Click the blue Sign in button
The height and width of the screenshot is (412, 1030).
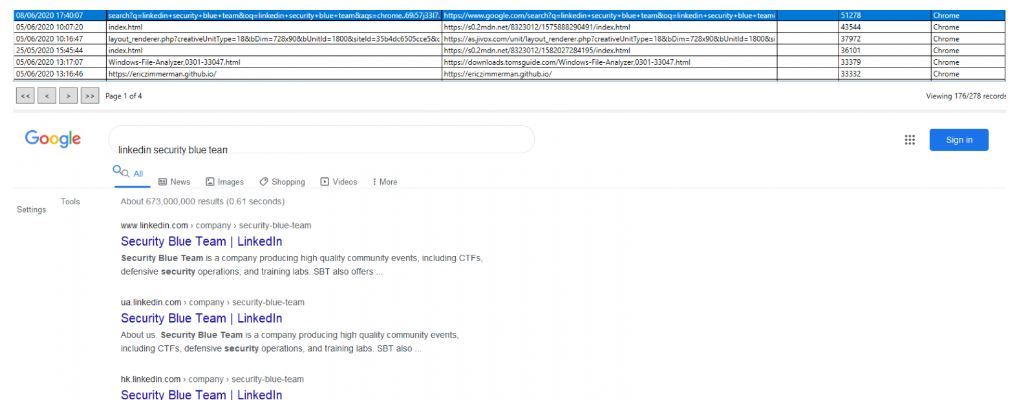pos(958,139)
